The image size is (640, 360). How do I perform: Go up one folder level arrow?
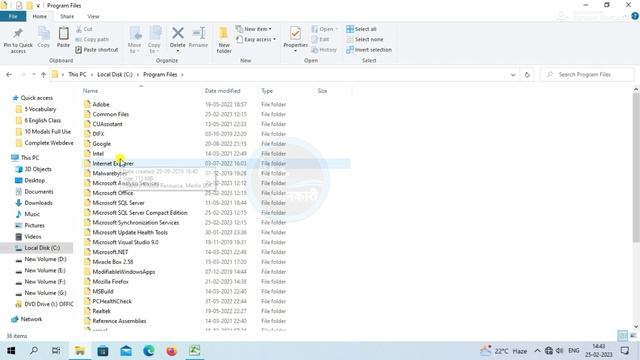[x=43, y=75]
